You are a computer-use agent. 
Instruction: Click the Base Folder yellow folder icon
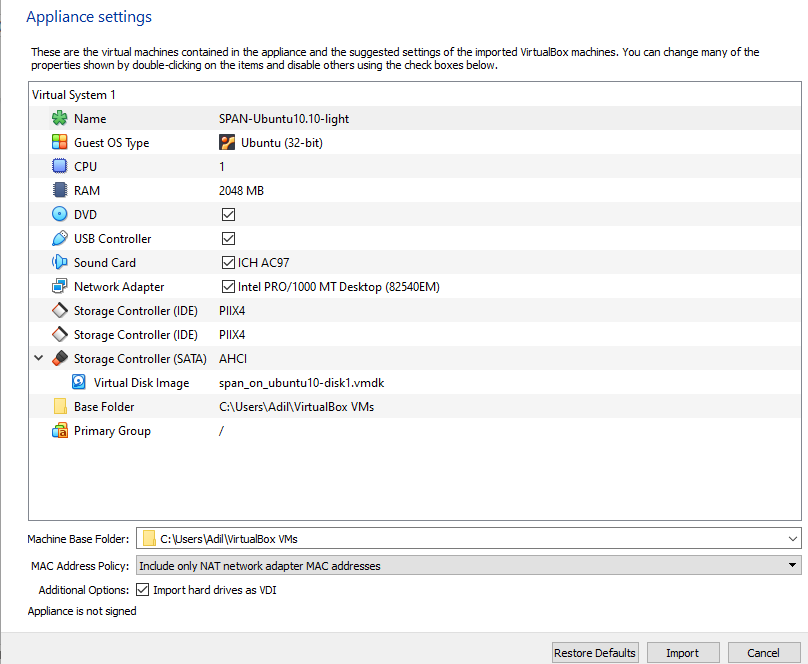pos(60,406)
